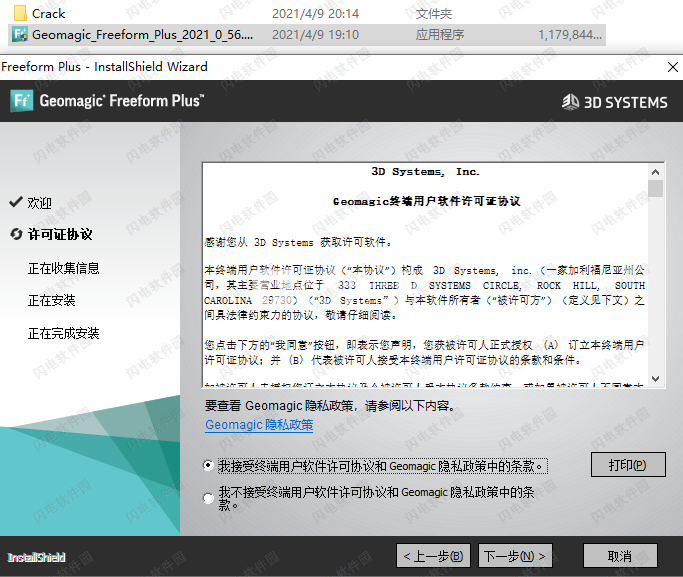Click the 文件夹 type cell
Screen dimensions: 683x577
pyautogui.click(x=434, y=13)
